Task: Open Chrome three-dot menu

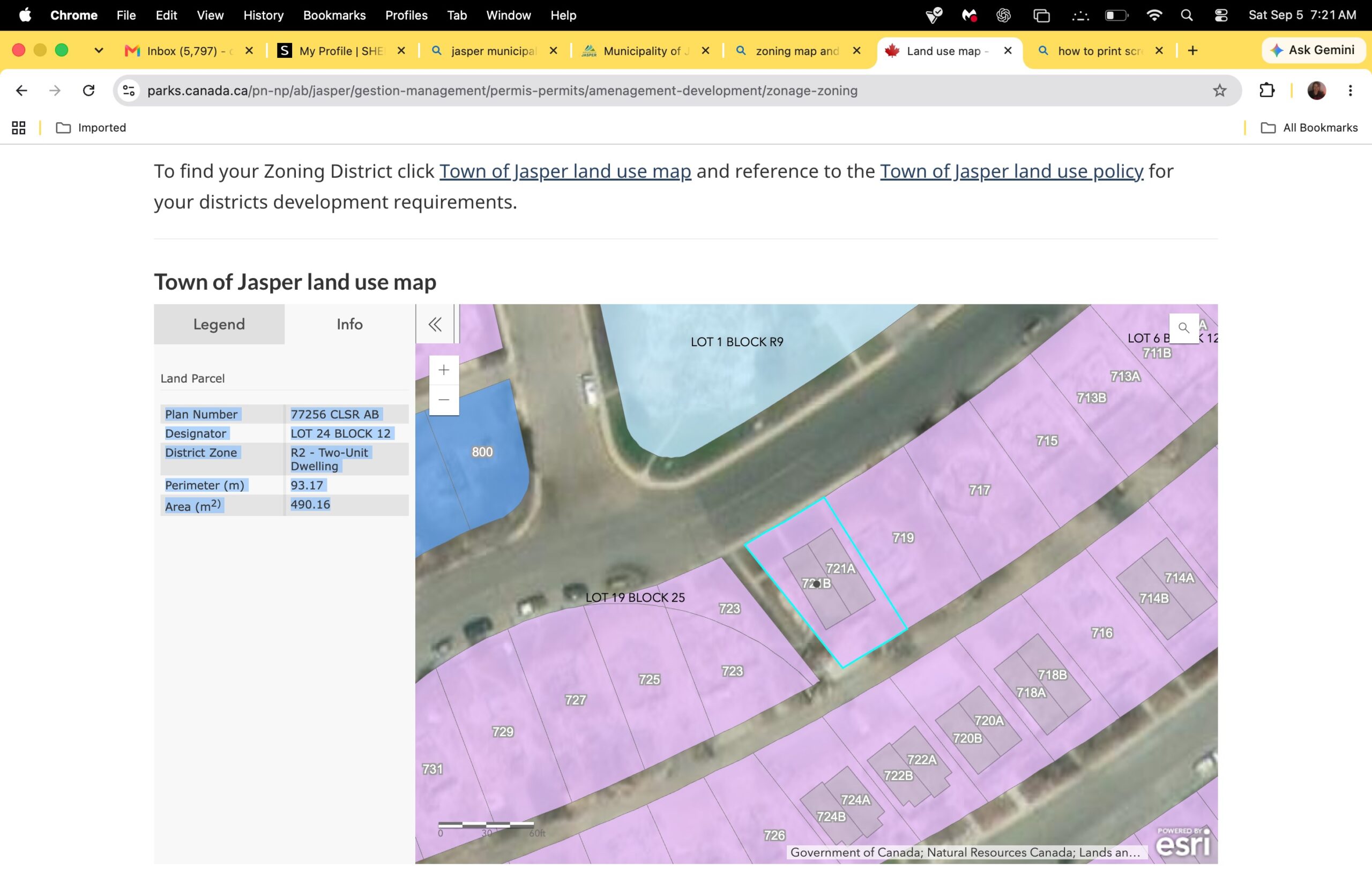Action: (x=1350, y=91)
